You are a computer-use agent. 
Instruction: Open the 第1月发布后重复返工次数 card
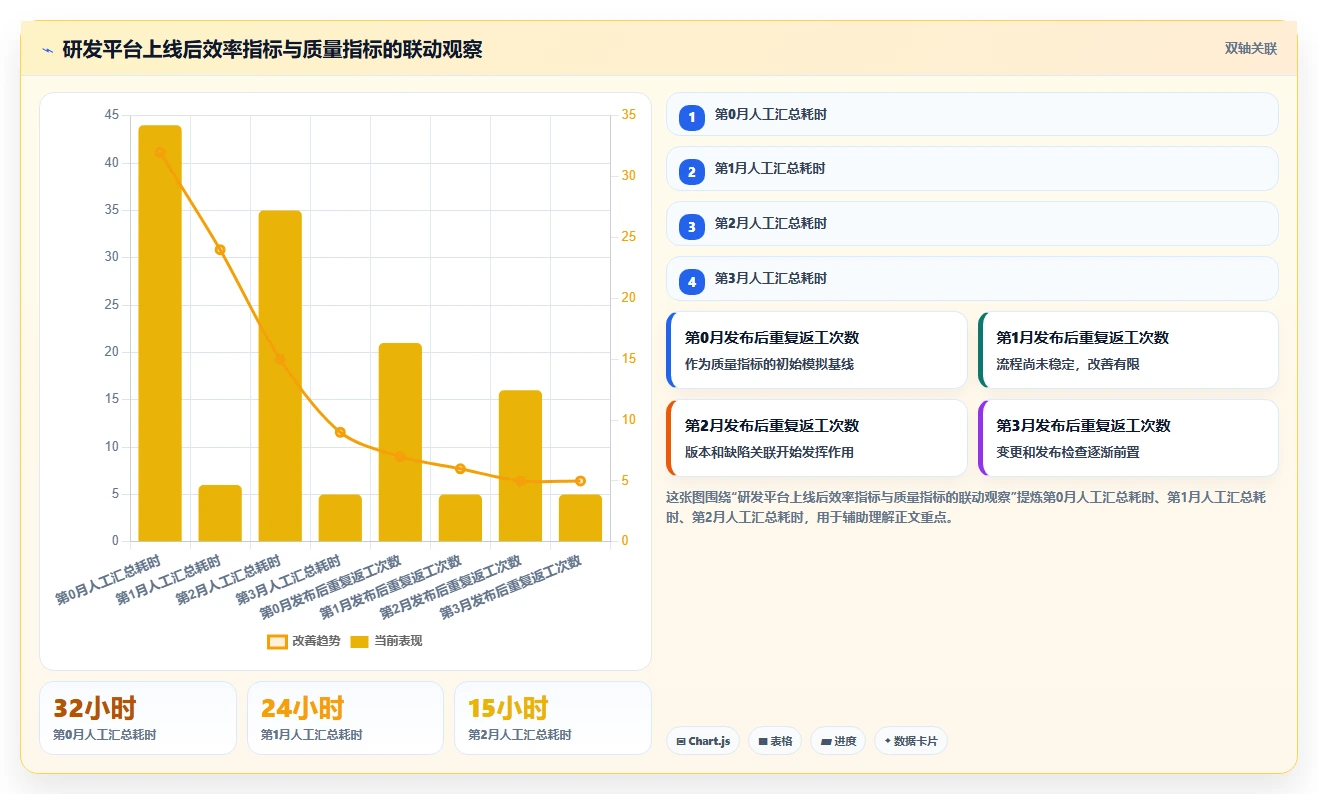(x=1128, y=350)
